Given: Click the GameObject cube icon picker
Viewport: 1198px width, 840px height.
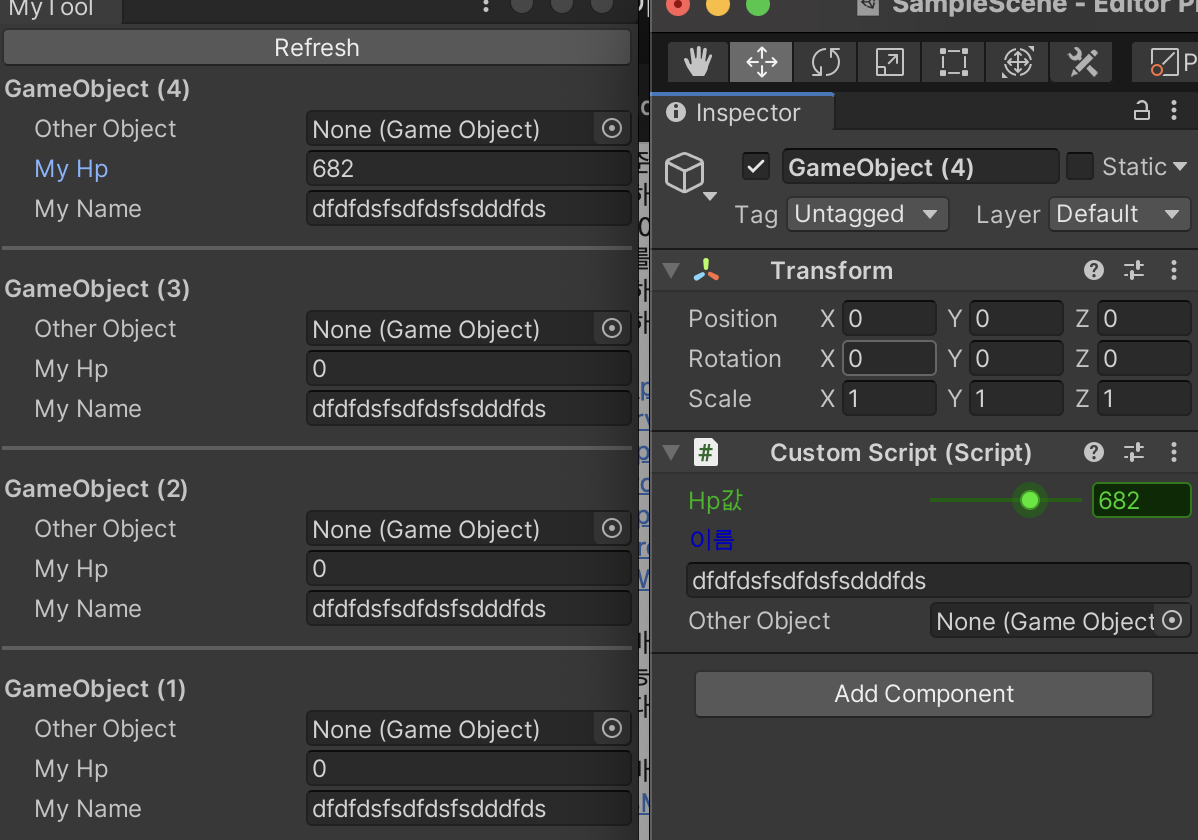Looking at the screenshot, I should (x=685, y=172).
